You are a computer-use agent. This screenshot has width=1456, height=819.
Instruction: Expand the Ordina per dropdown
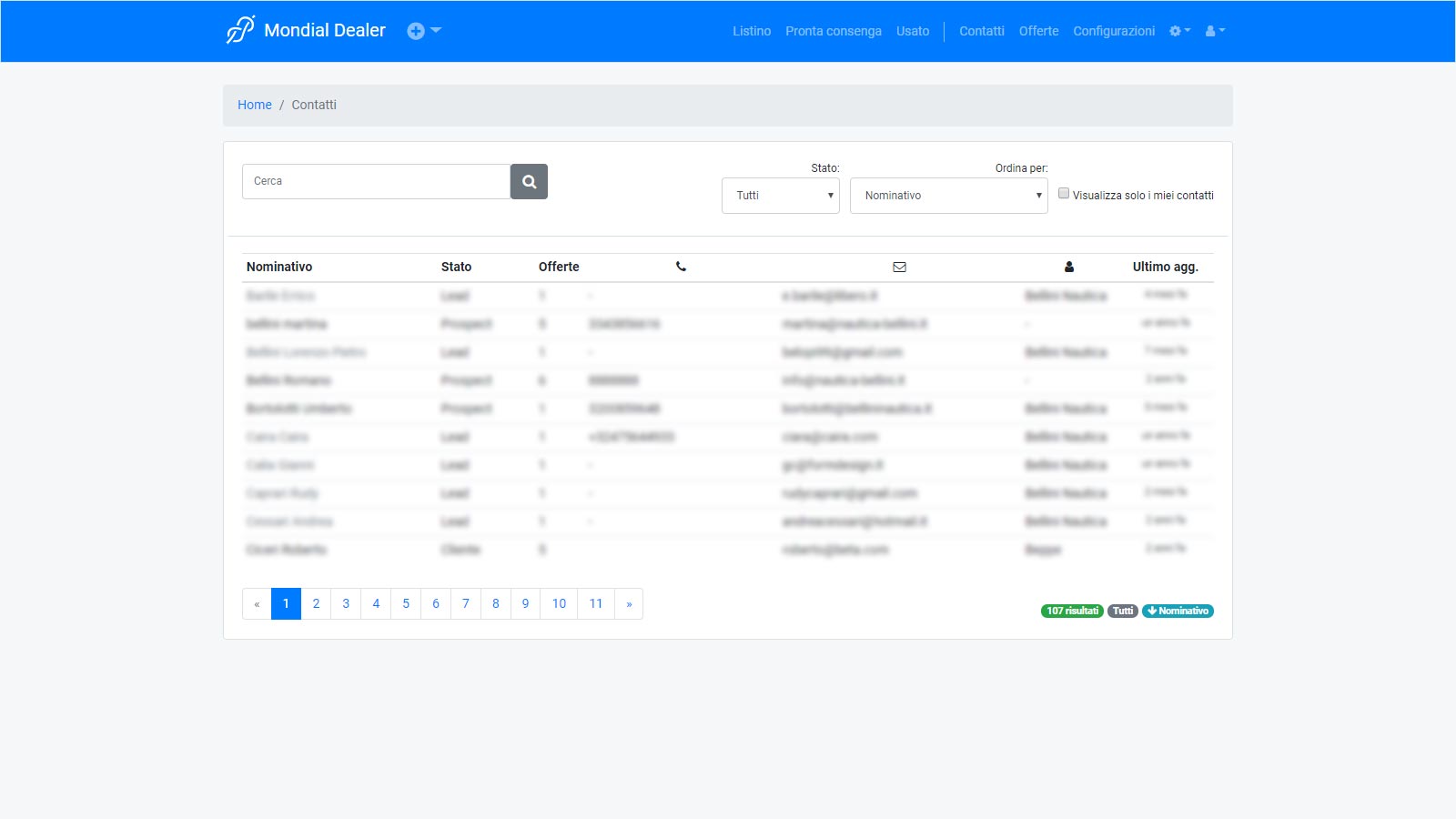click(x=948, y=196)
